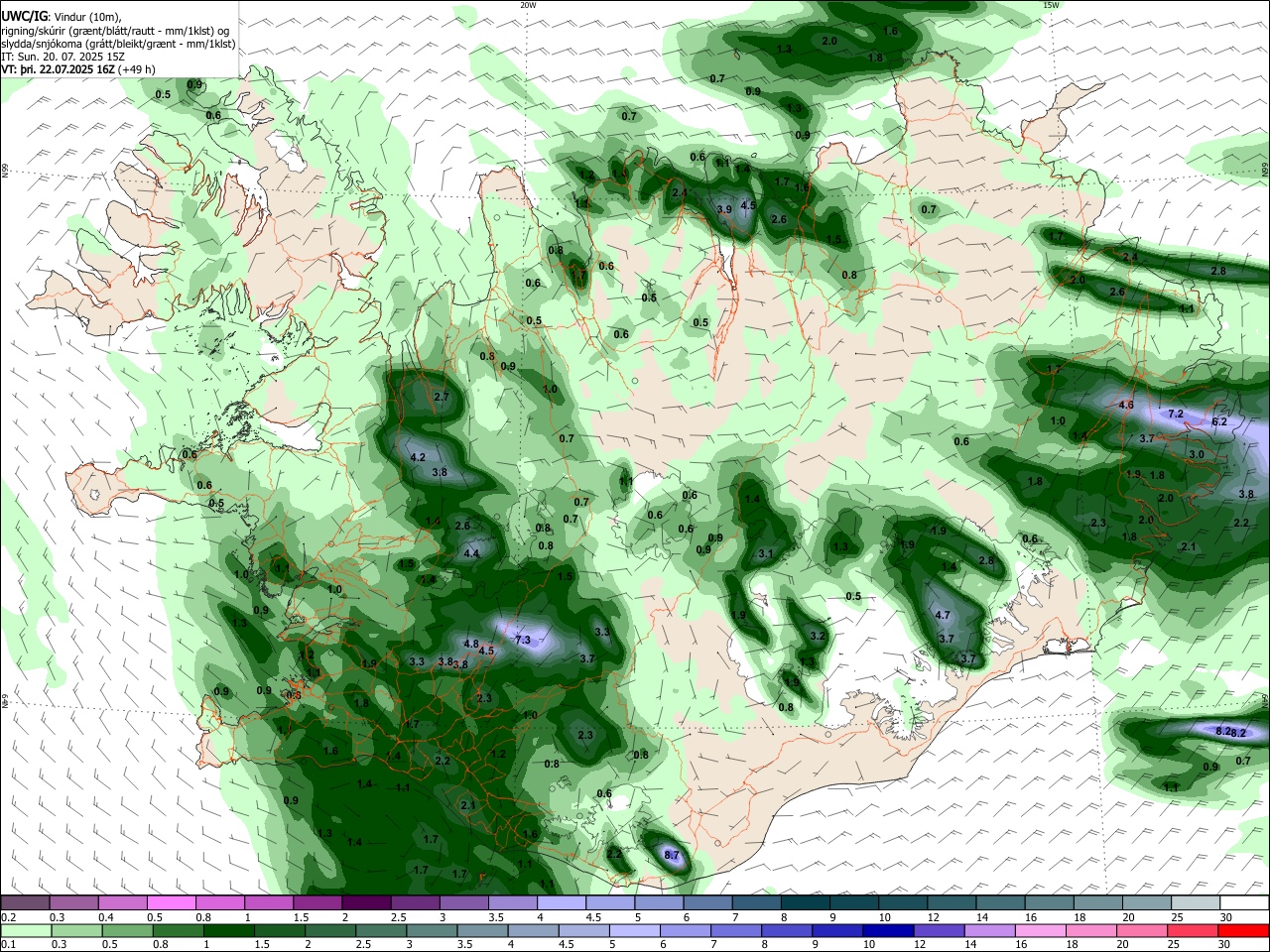Pick the navy blue swatch between 10 and 12 on the rain scale
Viewport: 1270px width, 952px height.
pos(886,930)
